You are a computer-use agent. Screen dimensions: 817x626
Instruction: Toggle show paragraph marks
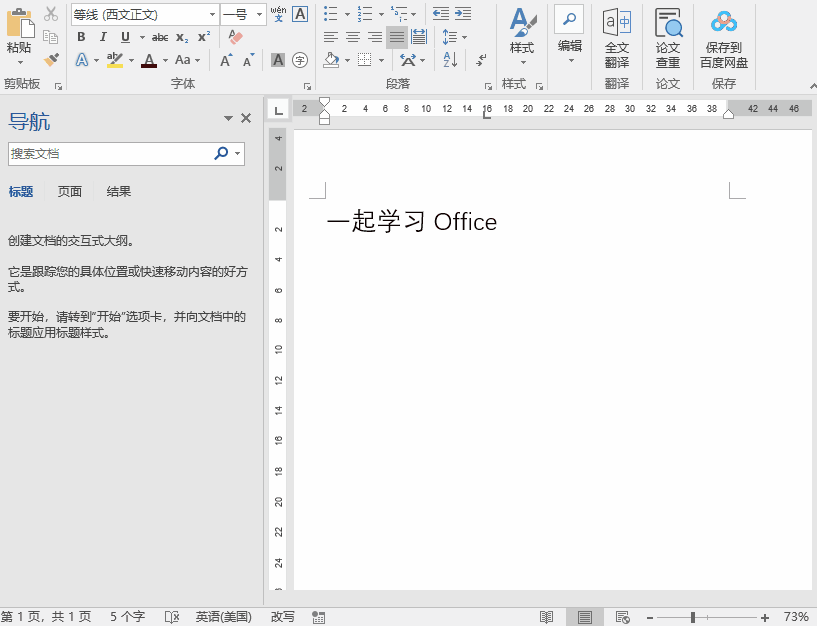481,60
